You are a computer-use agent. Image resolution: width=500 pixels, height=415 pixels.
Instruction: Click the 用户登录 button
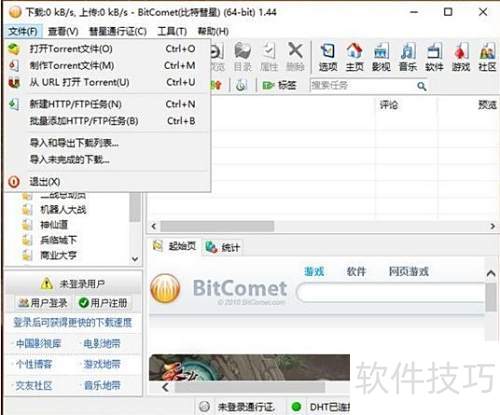(x=43, y=303)
